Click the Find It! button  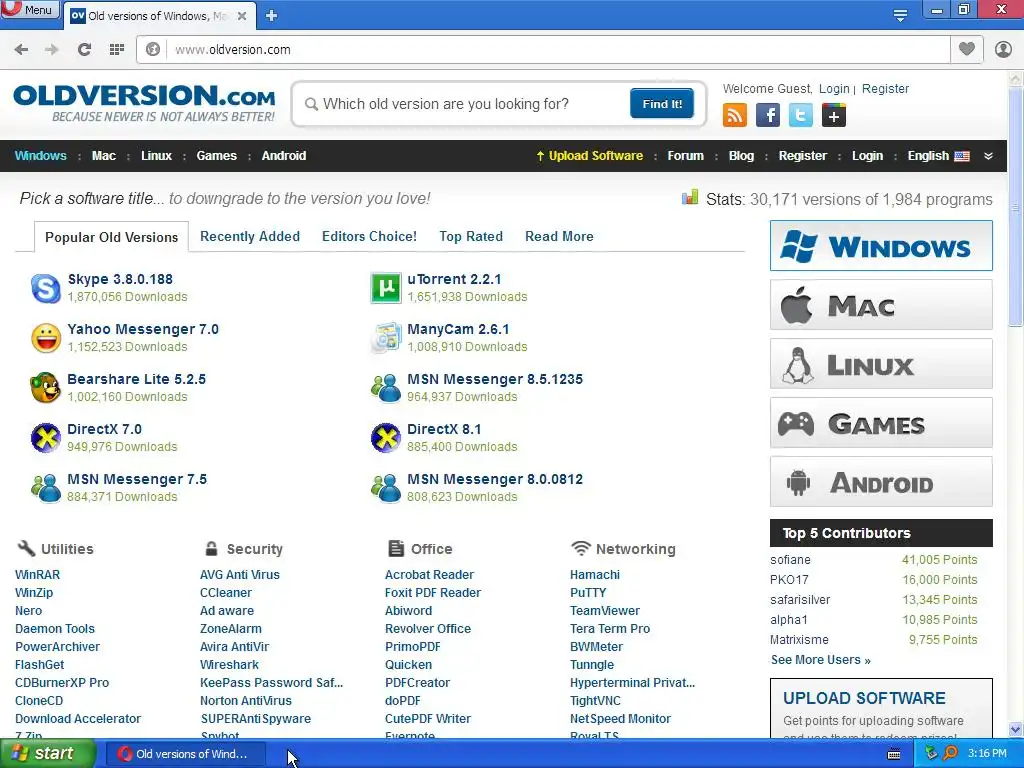tap(662, 104)
